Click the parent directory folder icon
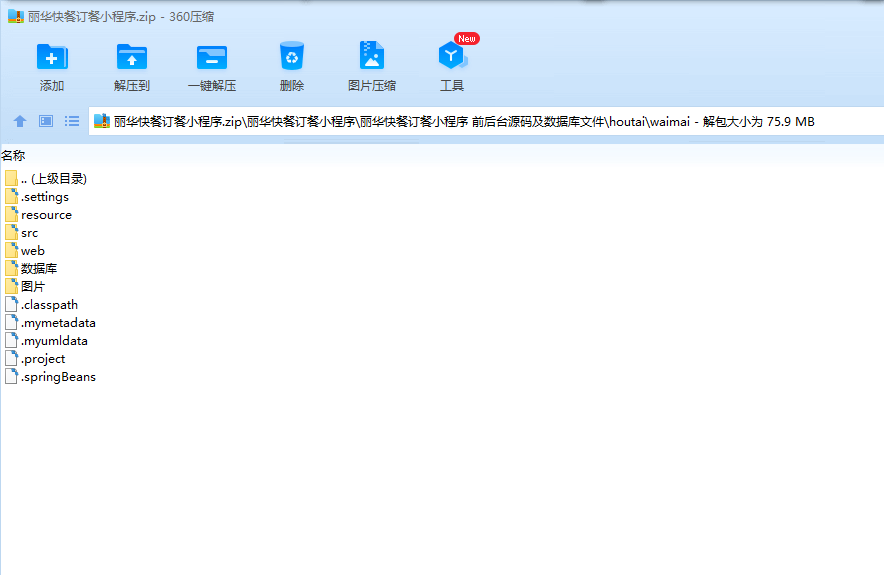Image resolution: width=884 pixels, height=575 pixels. [x=11, y=179]
